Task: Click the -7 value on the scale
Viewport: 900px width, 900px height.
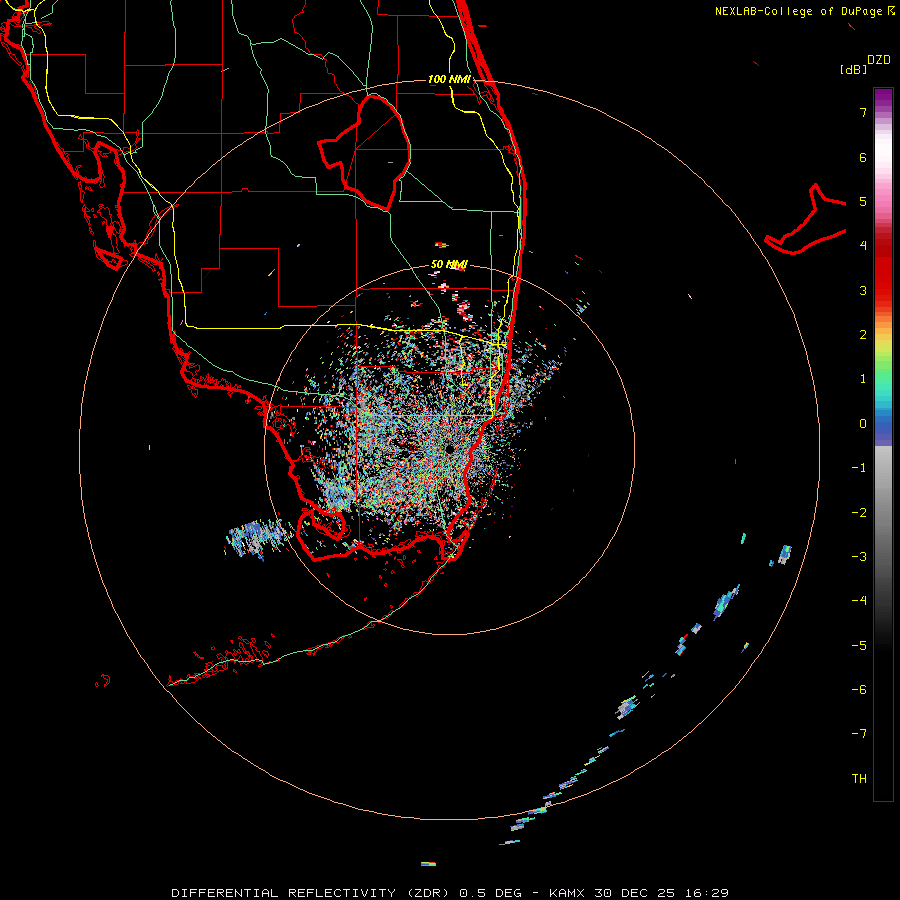Action: [859, 734]
